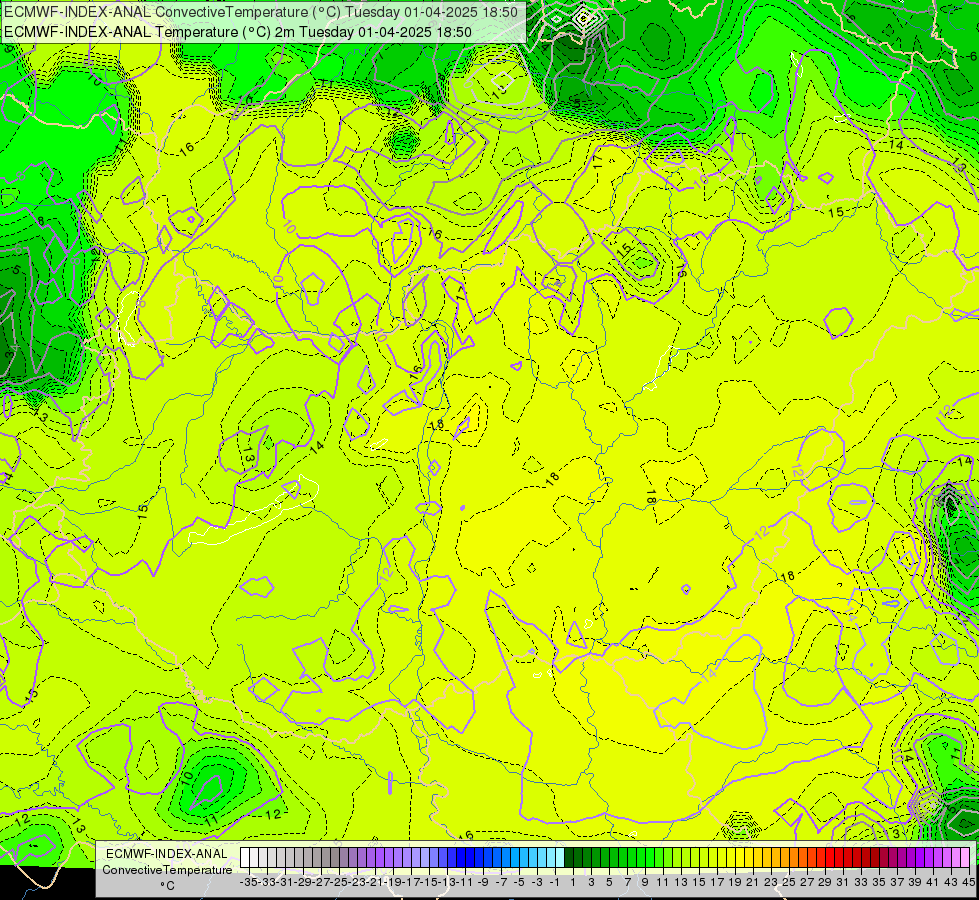Click the '-21' legend scale value

[x=375, y=882]
